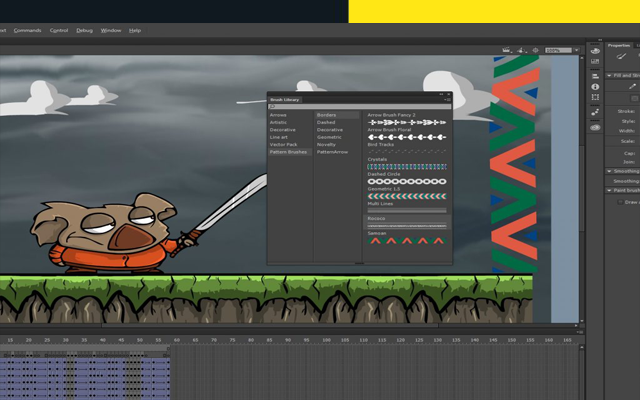Click the center stage icon
This screenshot has width=640, height=400.
(534, 49)
